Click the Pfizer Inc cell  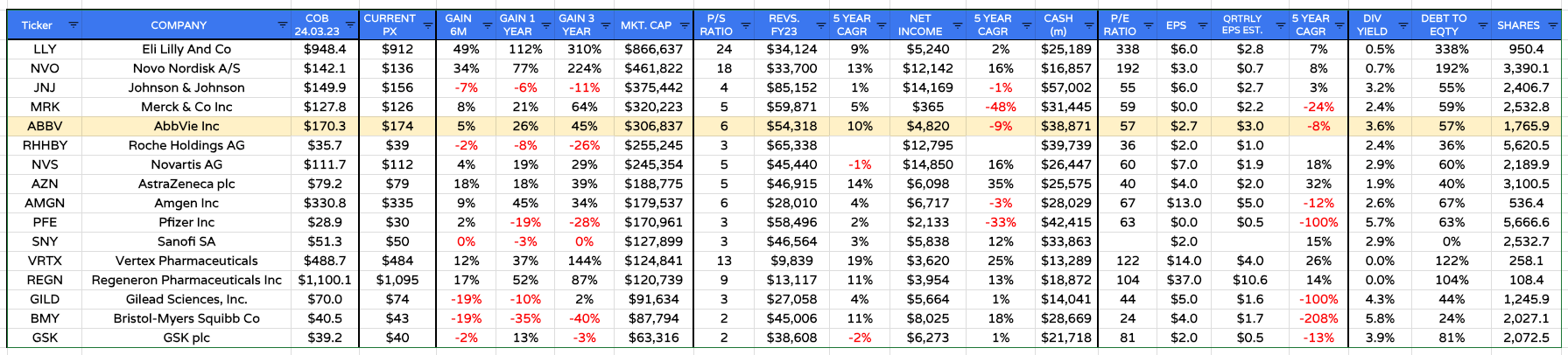coord(187,222)
